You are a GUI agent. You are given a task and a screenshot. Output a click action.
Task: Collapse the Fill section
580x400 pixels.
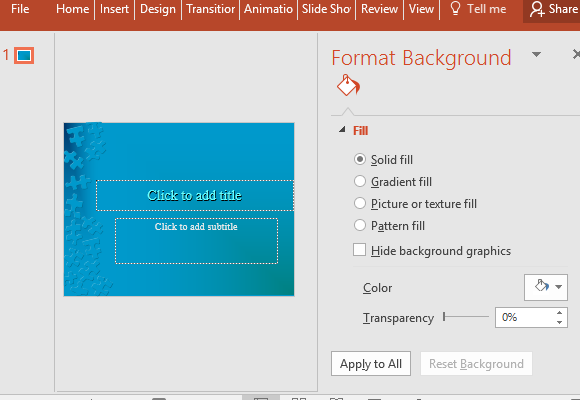[343, 130]
